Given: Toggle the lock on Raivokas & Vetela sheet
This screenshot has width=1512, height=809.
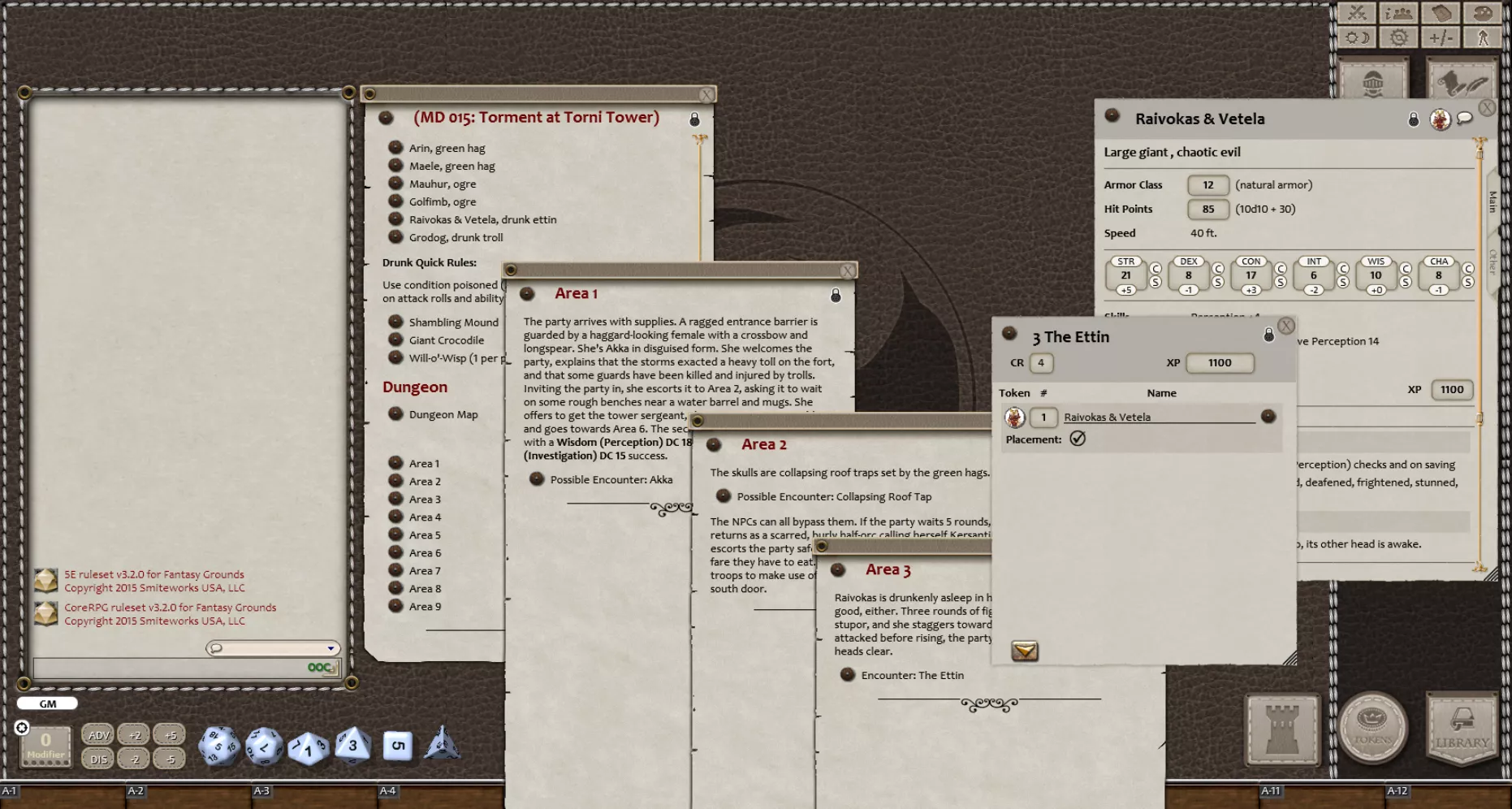Looking at the screenshot, I should tap(1414, 119).
